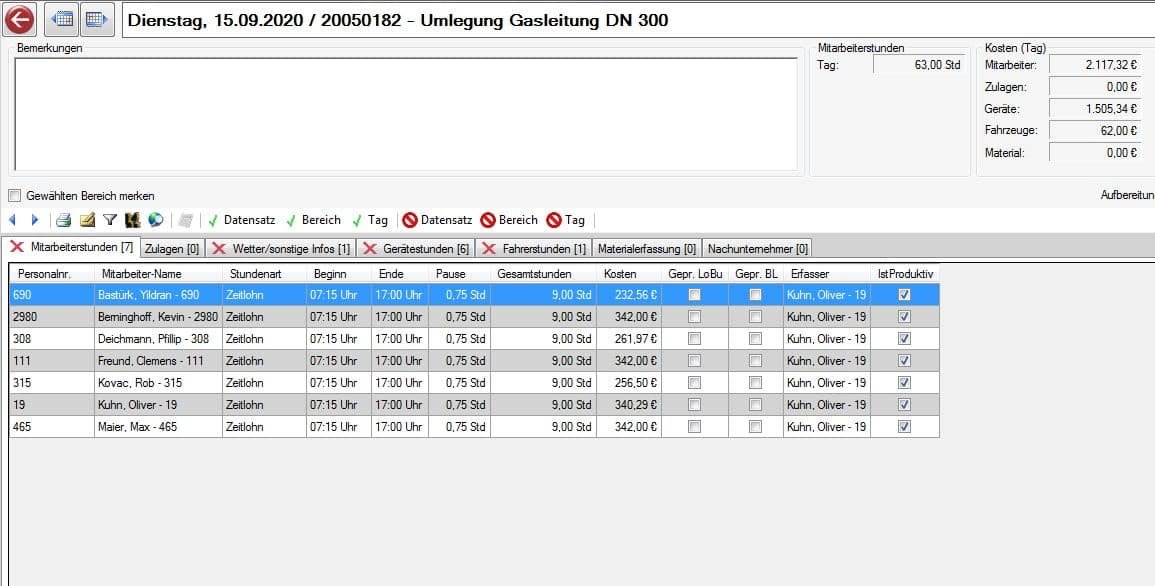Click the globe icon in toolbar
Image resolution: width=1155 pixels, height=586 pixels.
tap(155, 220)
